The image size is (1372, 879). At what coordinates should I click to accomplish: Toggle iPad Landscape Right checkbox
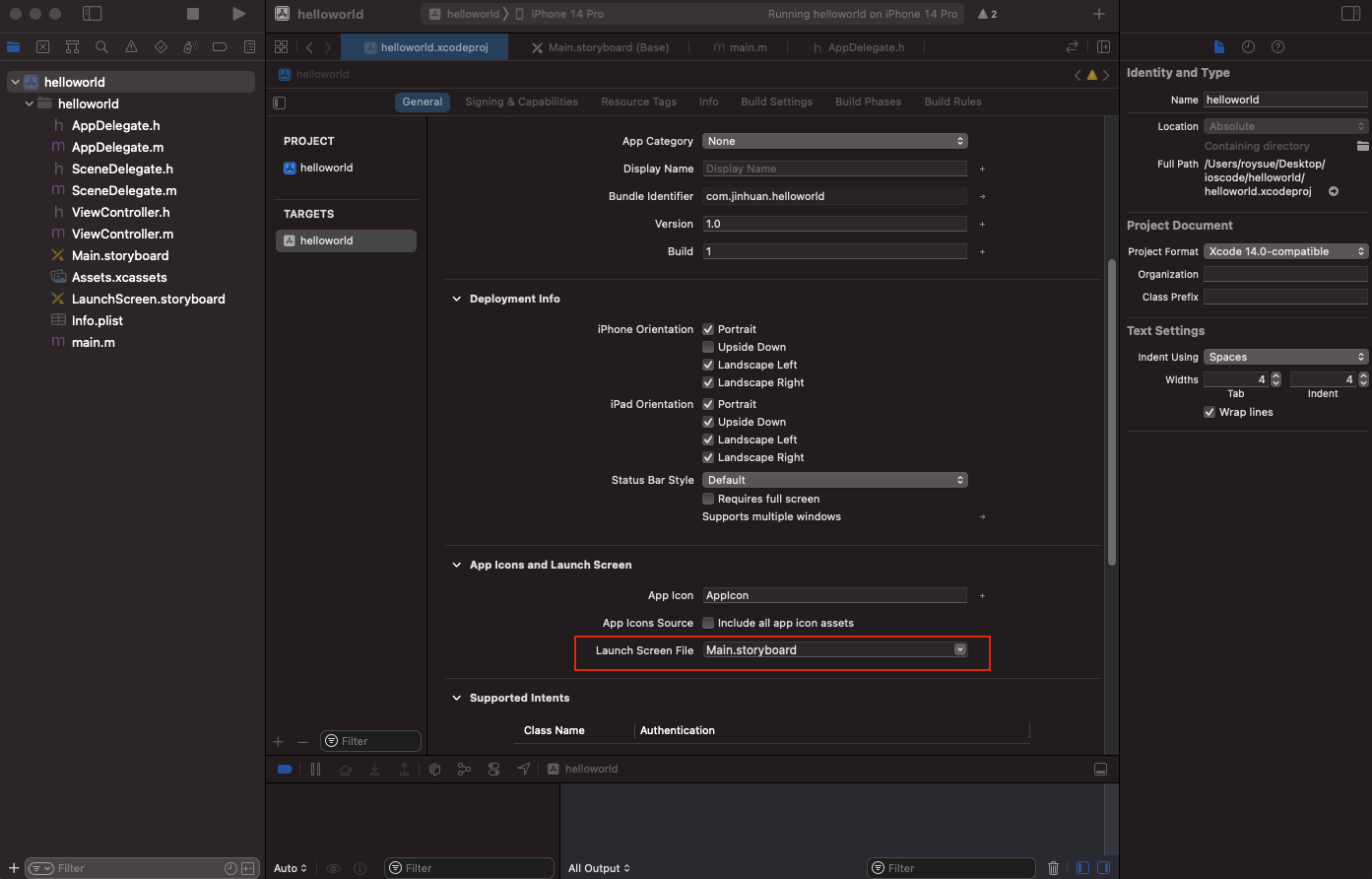(x=707, y=457)
